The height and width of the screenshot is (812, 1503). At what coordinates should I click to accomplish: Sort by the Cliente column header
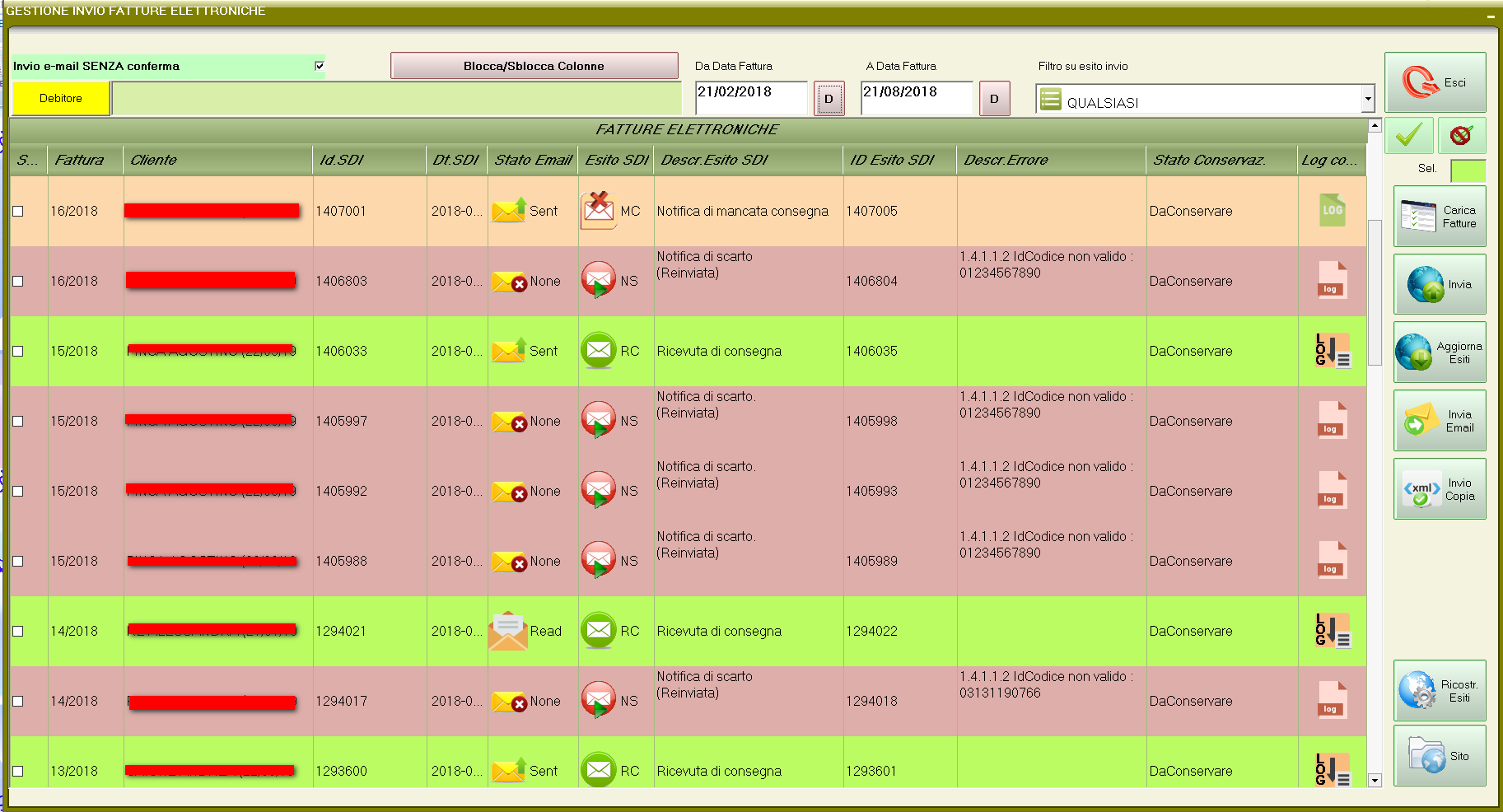point(217,160)
